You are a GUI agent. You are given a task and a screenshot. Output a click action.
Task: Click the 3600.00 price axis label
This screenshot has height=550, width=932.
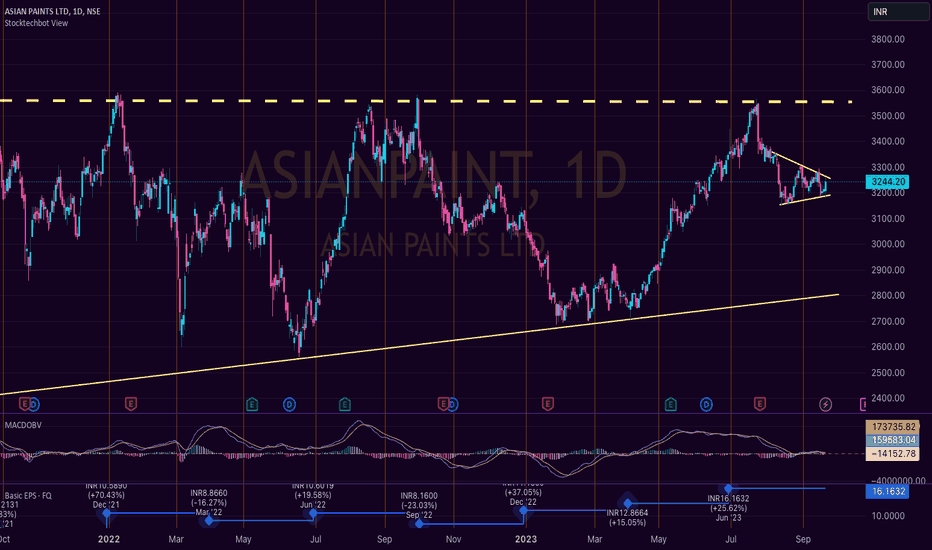tap(888, 90)
